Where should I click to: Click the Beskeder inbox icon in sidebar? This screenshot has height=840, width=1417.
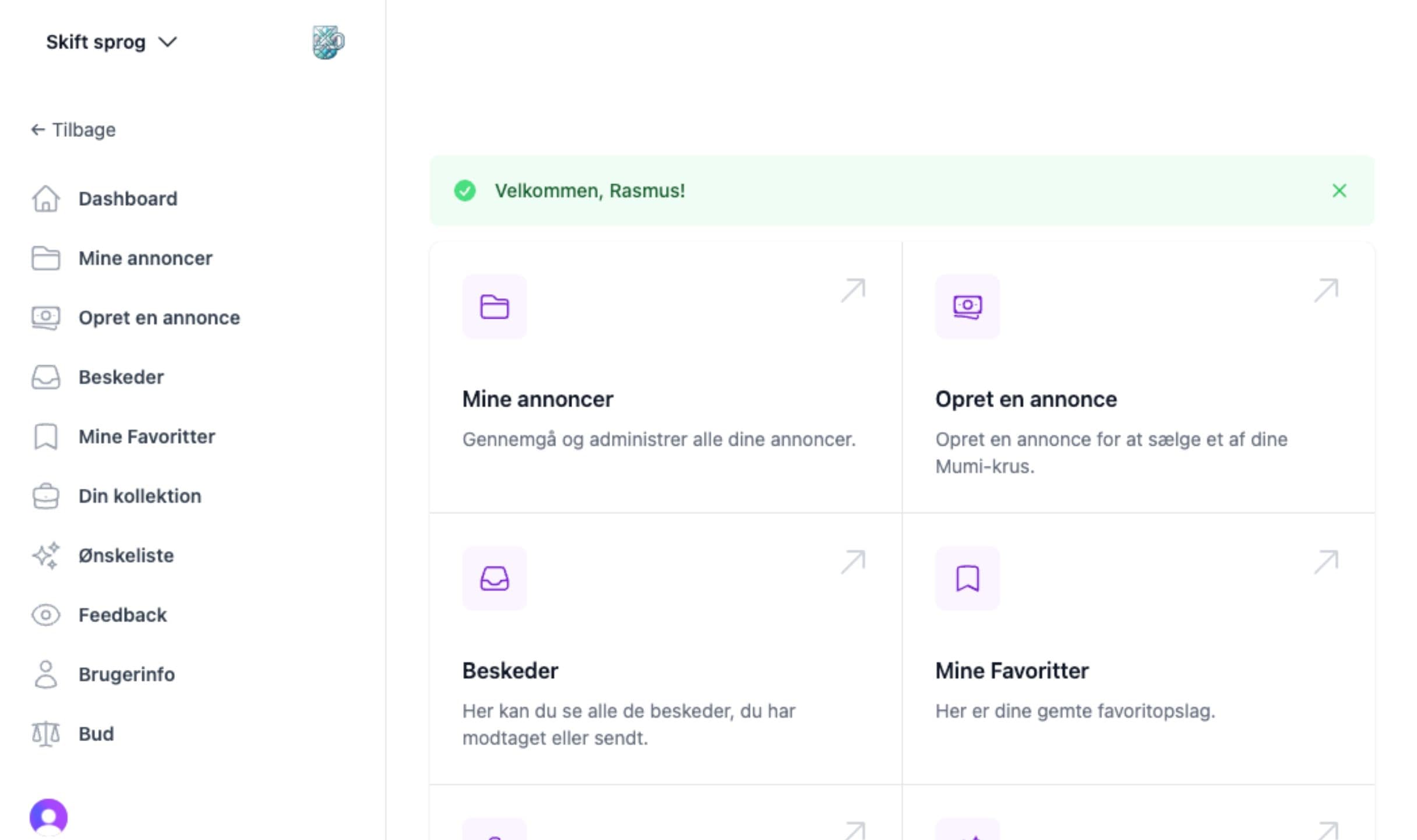point(45,377)
